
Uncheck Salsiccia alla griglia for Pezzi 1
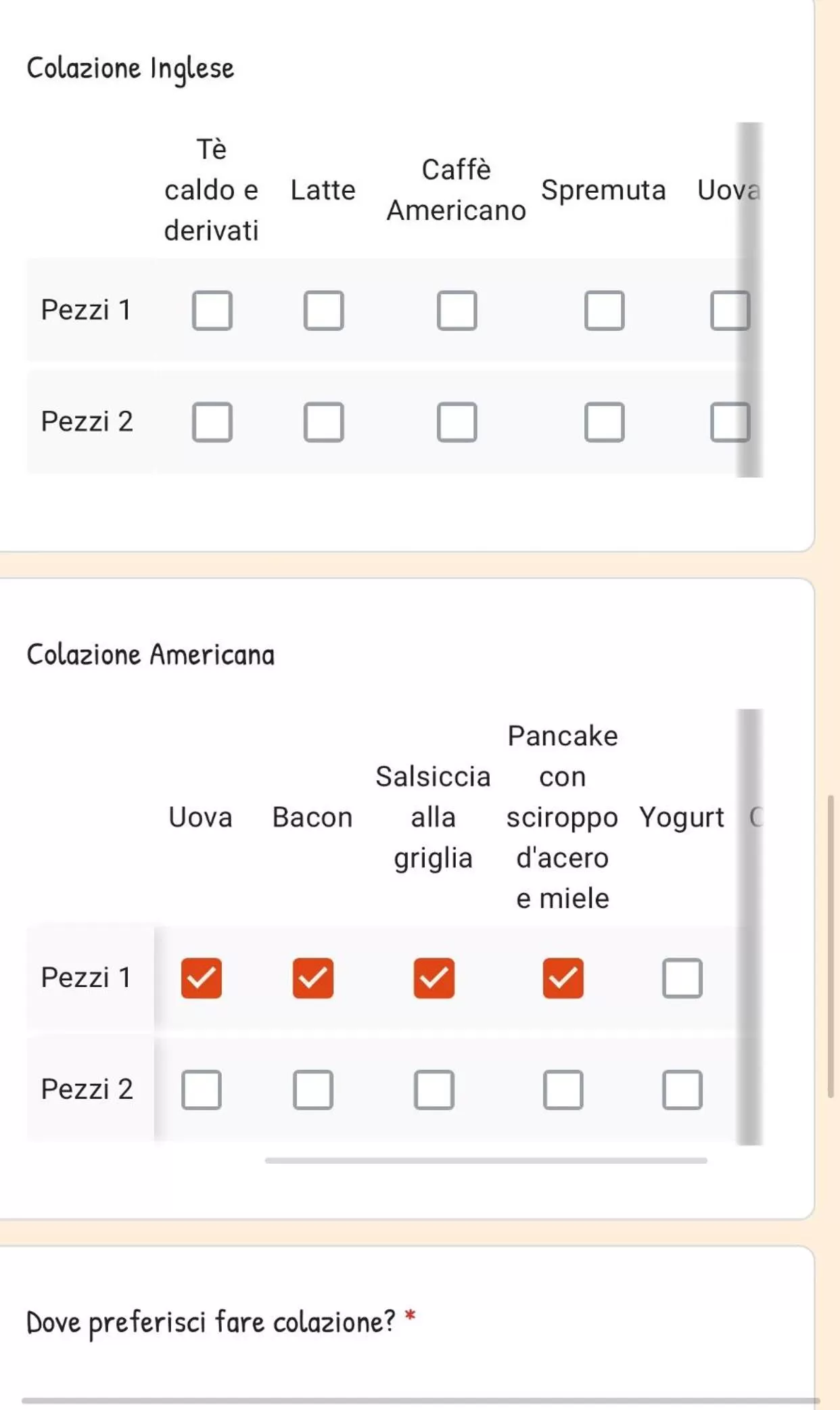pyautogui.click(x=434, y=978)
